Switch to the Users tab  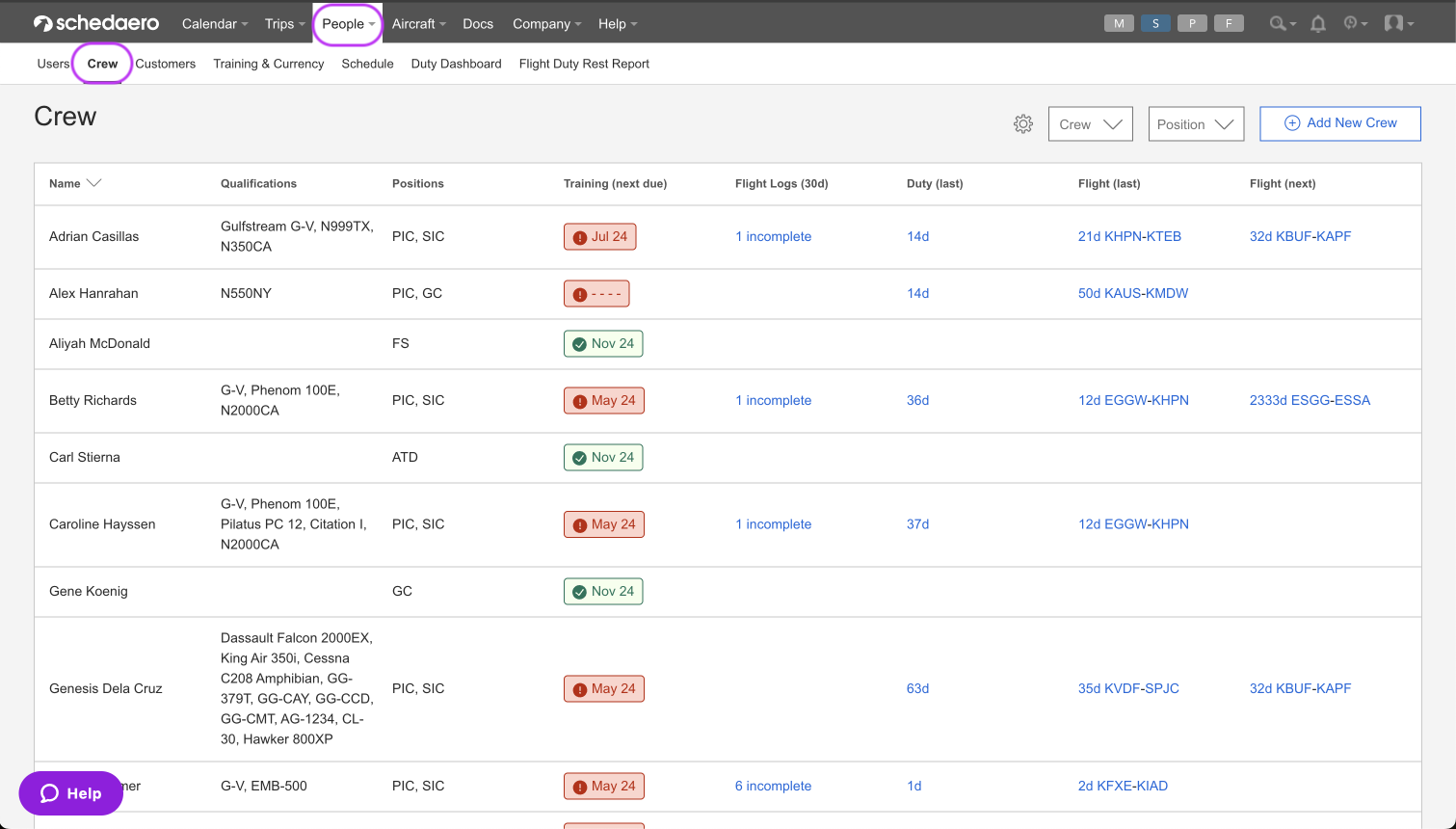(x=53, y=64)
